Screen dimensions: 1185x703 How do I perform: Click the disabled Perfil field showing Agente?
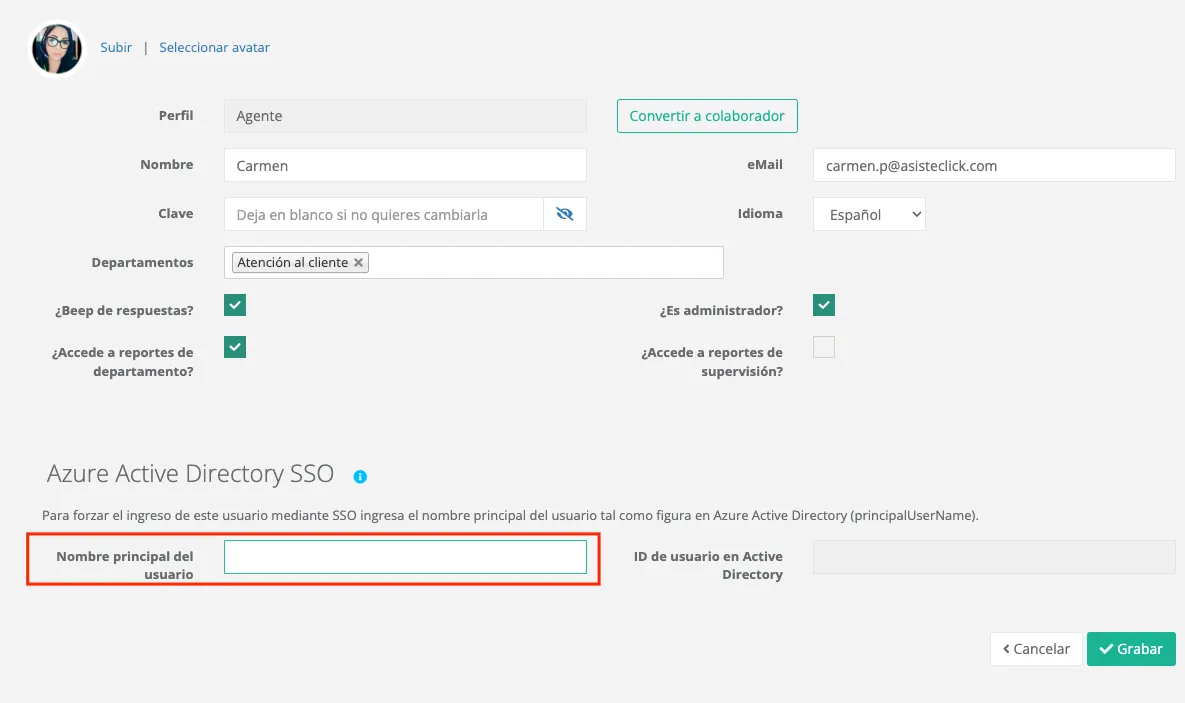coord(405,116)
